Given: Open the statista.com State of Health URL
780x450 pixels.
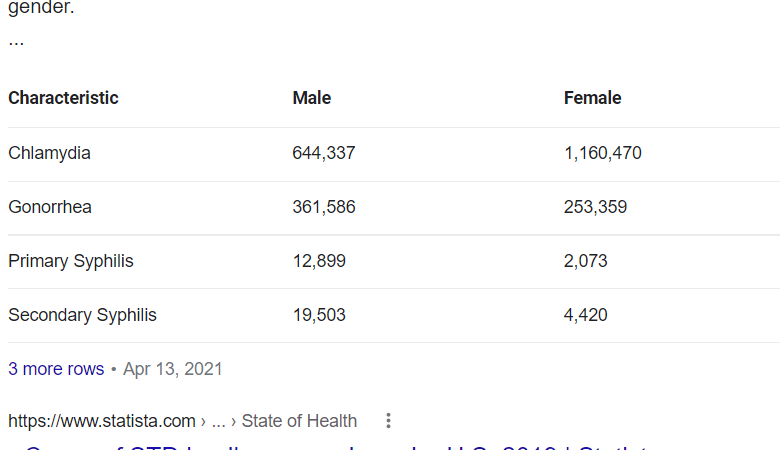Looking at the screenshot, I should click(183, 421).
